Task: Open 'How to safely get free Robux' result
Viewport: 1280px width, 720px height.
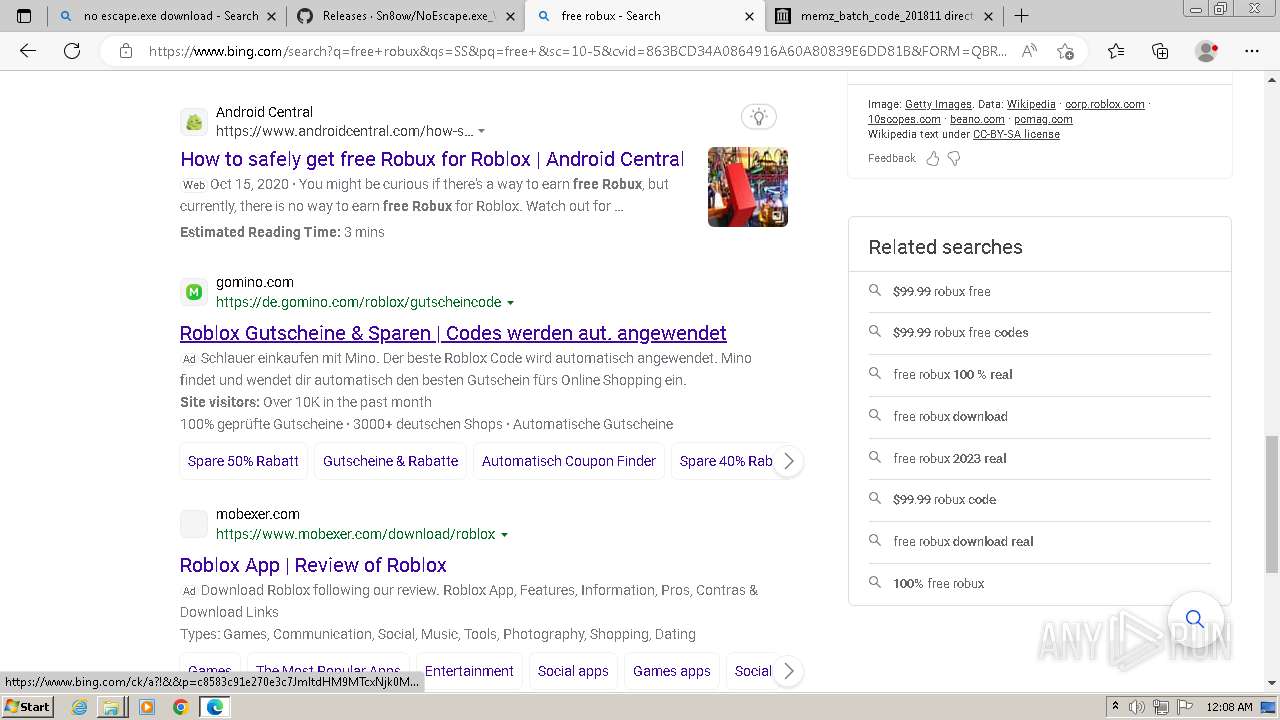Action: point(432,159)
